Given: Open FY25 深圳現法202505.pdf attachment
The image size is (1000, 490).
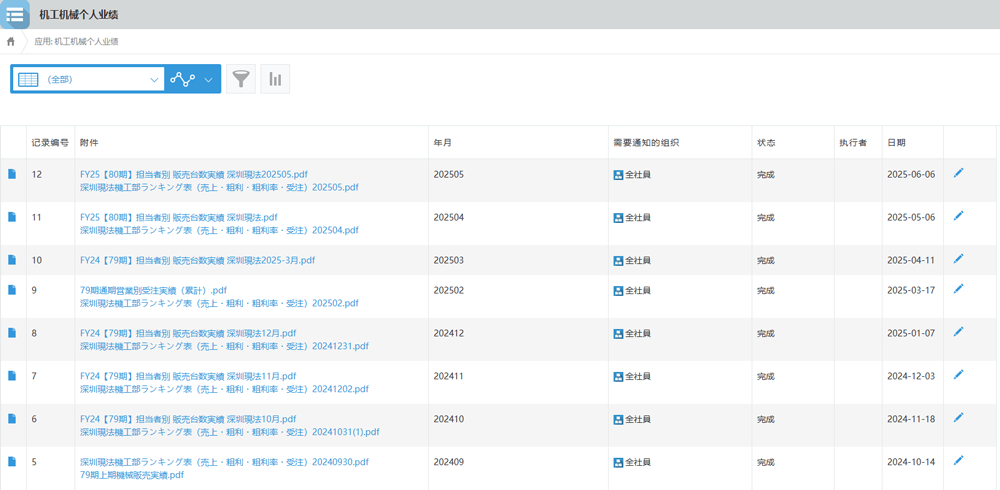Looking at the screenshot, I should pos(193,174).
